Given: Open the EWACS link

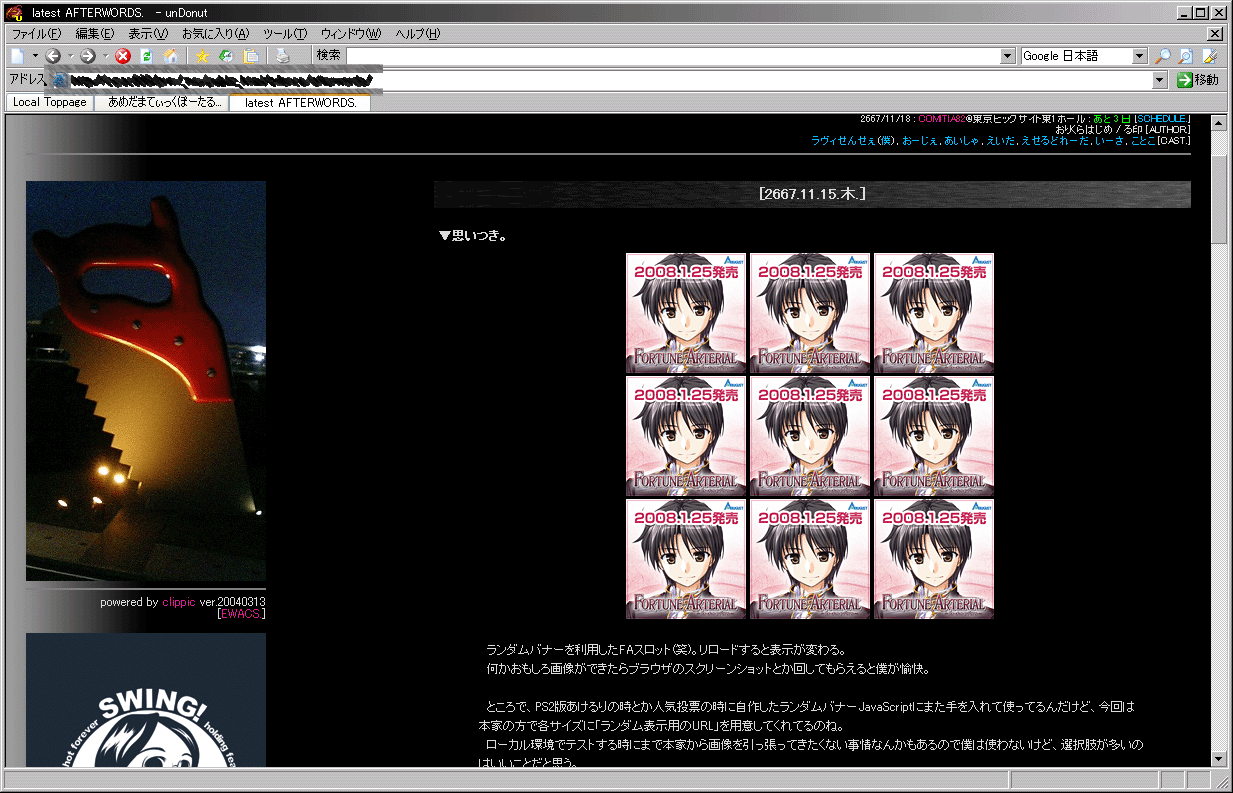Looking at the screenshot, I should pos(241,614).
